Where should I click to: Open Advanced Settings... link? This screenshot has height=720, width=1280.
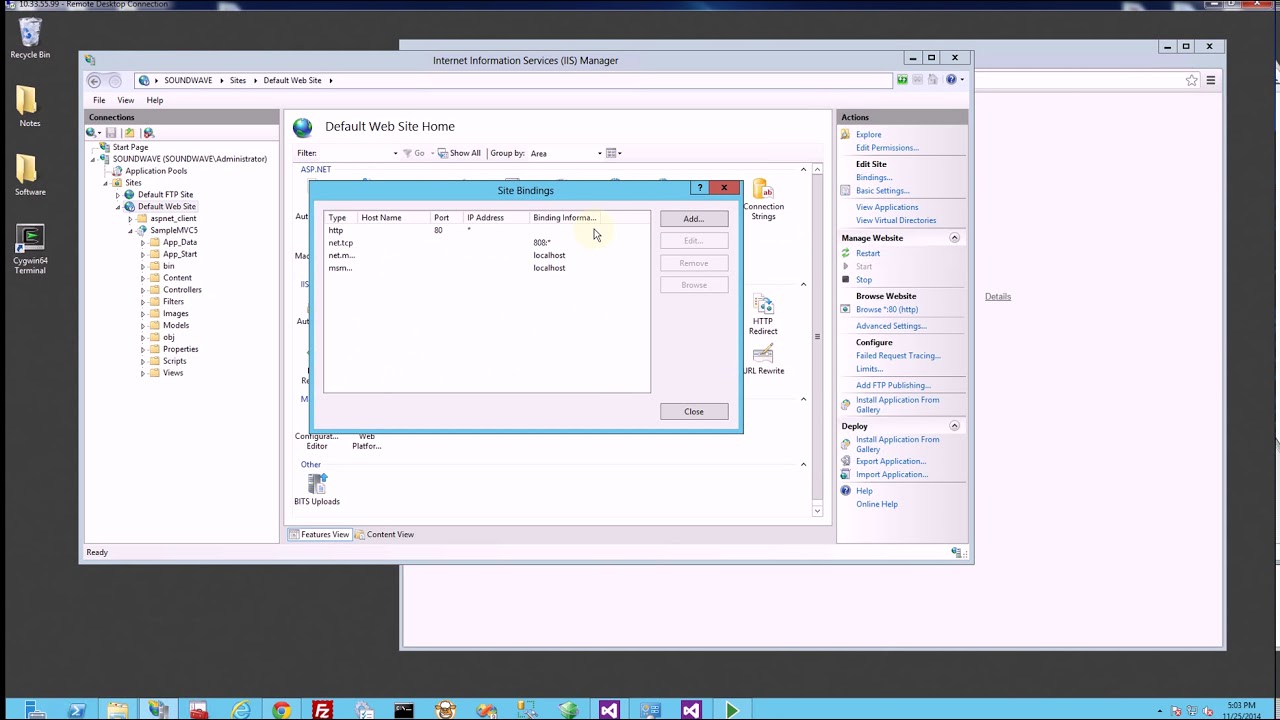click(891, 326)
